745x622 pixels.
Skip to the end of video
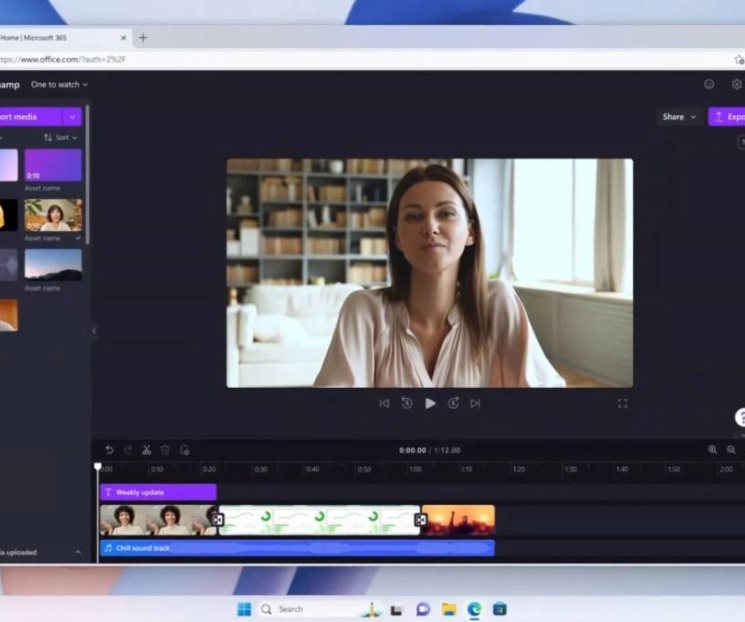point(475,403)
